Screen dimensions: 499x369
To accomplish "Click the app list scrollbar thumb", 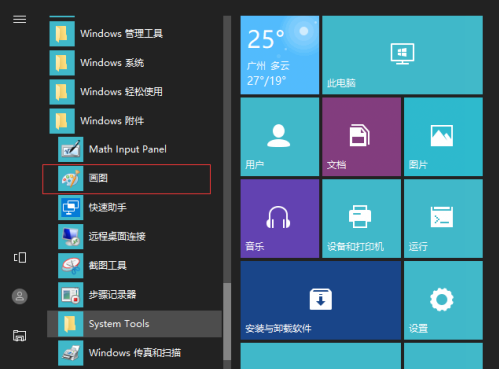I will pos(227,321).
